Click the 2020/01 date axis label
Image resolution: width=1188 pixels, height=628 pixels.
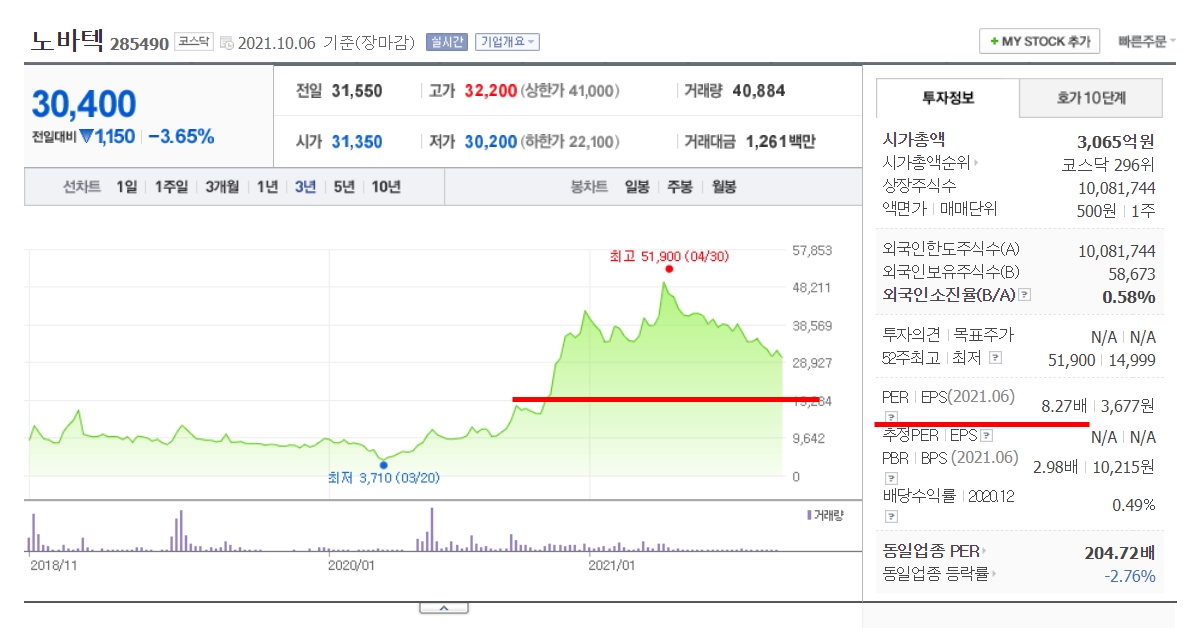pyautogui.click(x=351, y=565)
